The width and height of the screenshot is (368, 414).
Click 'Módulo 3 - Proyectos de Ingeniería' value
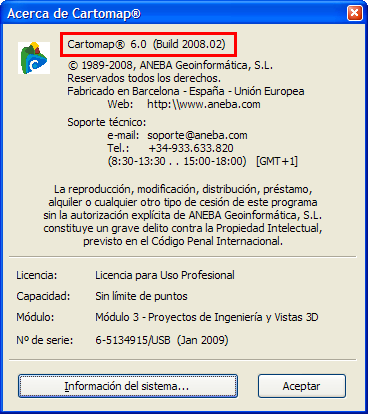(x=207, y=317)
